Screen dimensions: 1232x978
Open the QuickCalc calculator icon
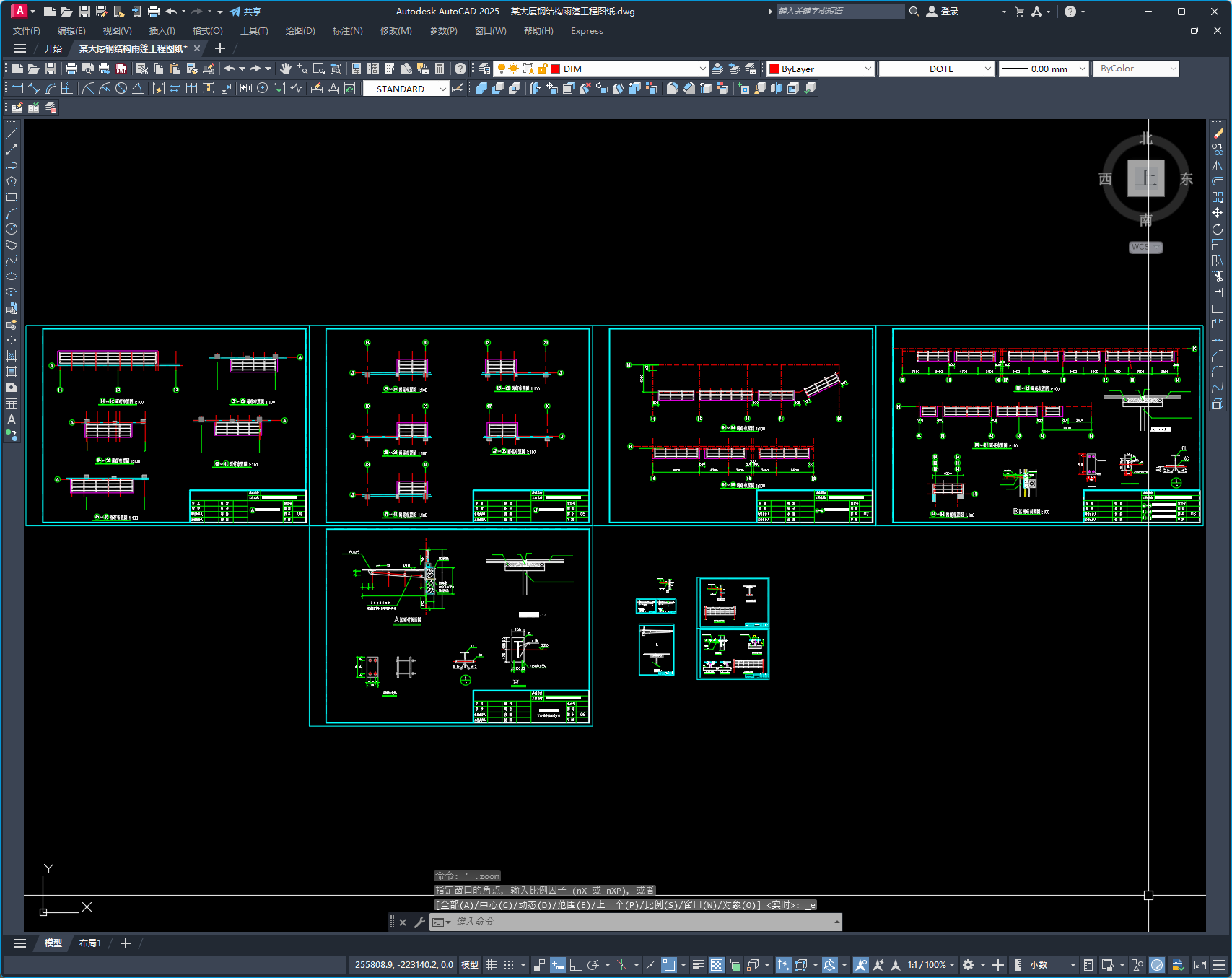(x=440, y=69)
